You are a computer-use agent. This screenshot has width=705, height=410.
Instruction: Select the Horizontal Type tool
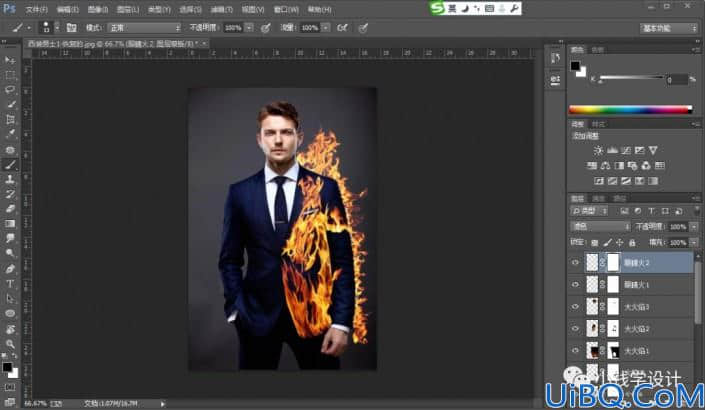[x=10, y=284]
